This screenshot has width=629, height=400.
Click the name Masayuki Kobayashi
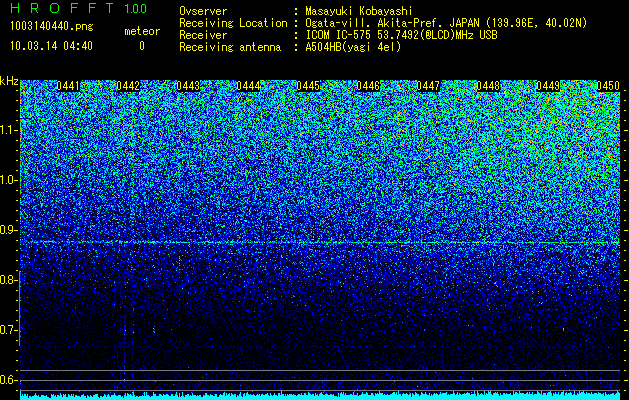click(x=358, y=11)
